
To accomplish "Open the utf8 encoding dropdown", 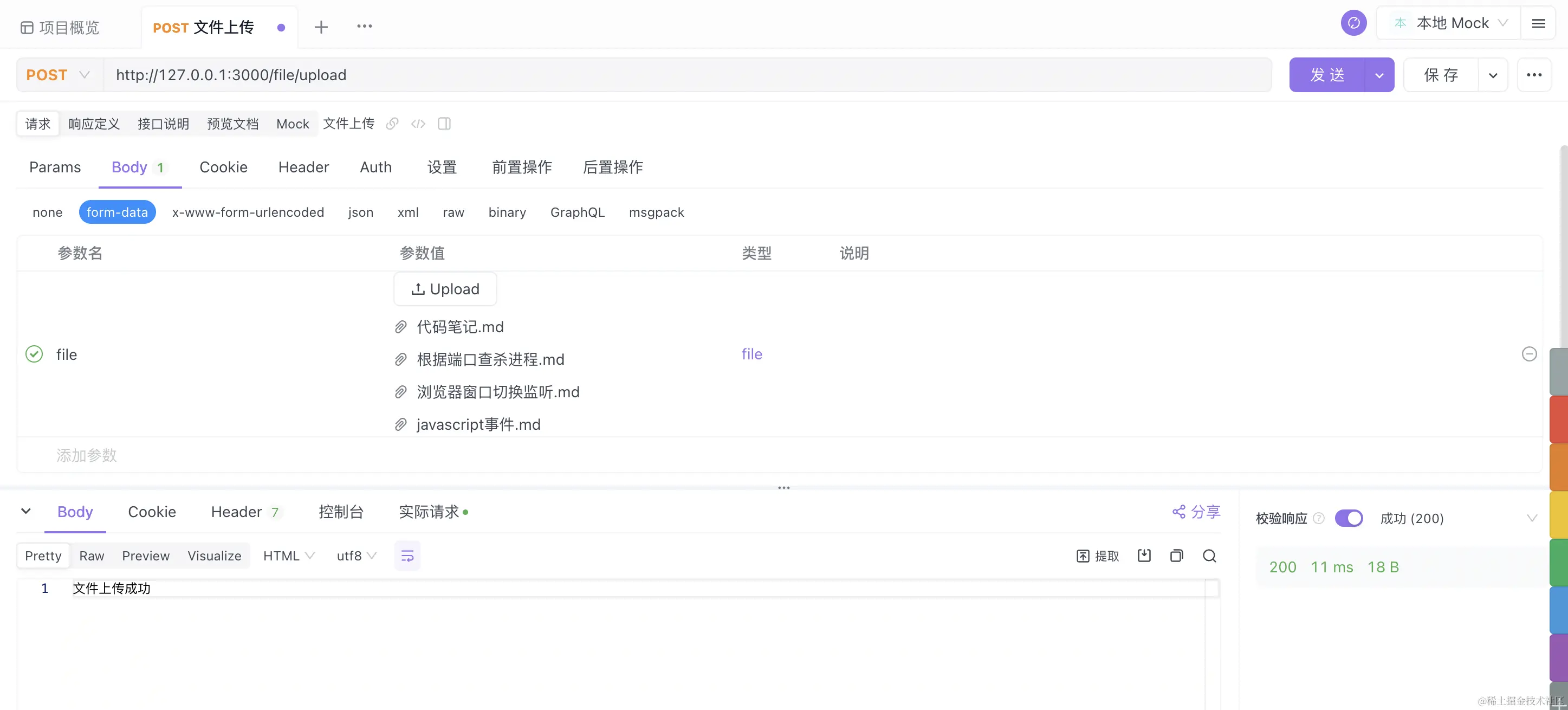I will click(356, 556).
